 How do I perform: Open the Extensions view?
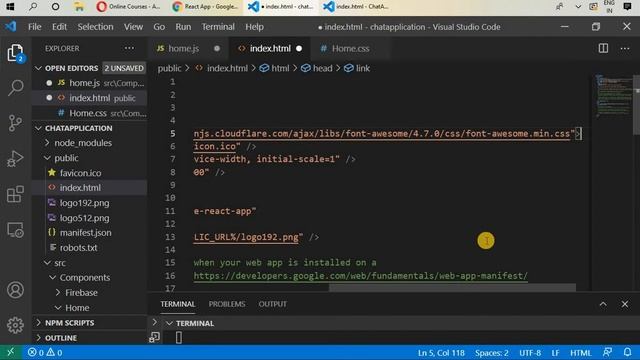pyautogui.click(x=16, y=194)
